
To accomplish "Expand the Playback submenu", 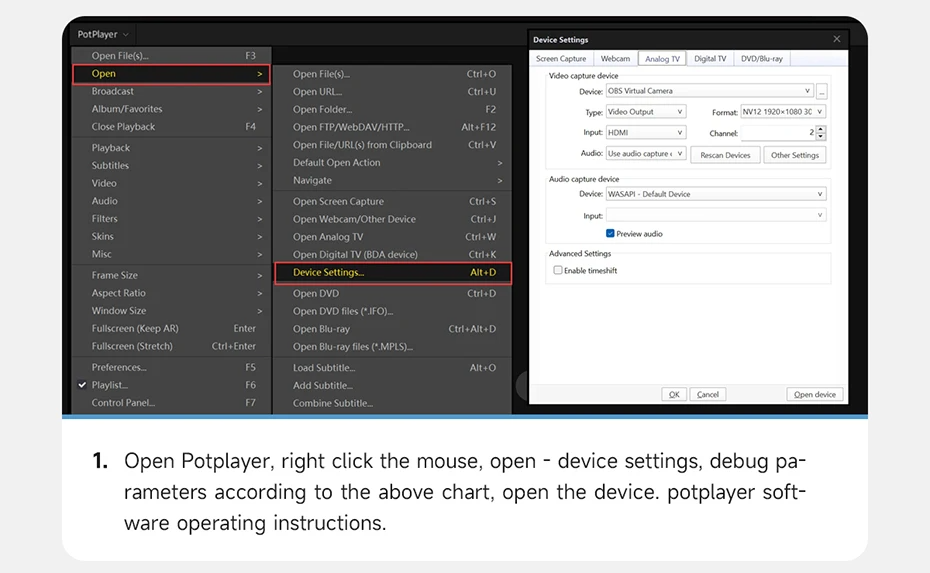I will pos(172,148).
